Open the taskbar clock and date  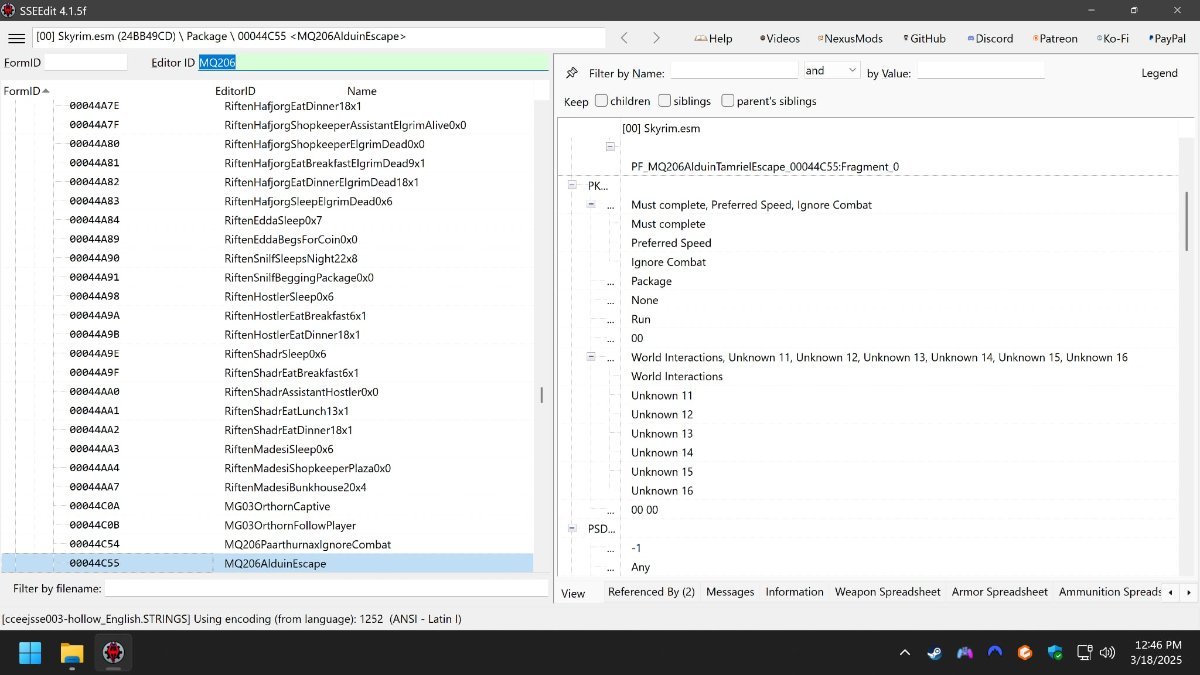tap(1159, 653)
